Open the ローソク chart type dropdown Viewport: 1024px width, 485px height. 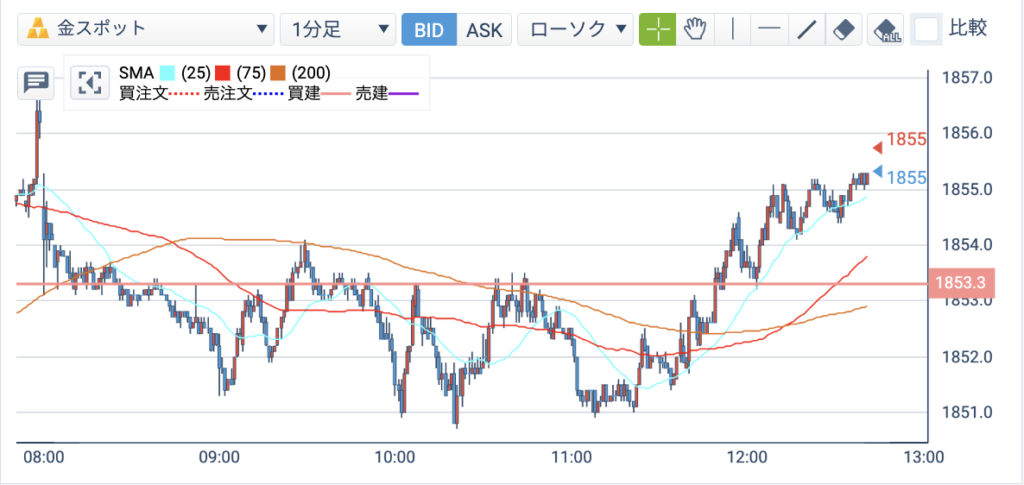click(575, 30)
